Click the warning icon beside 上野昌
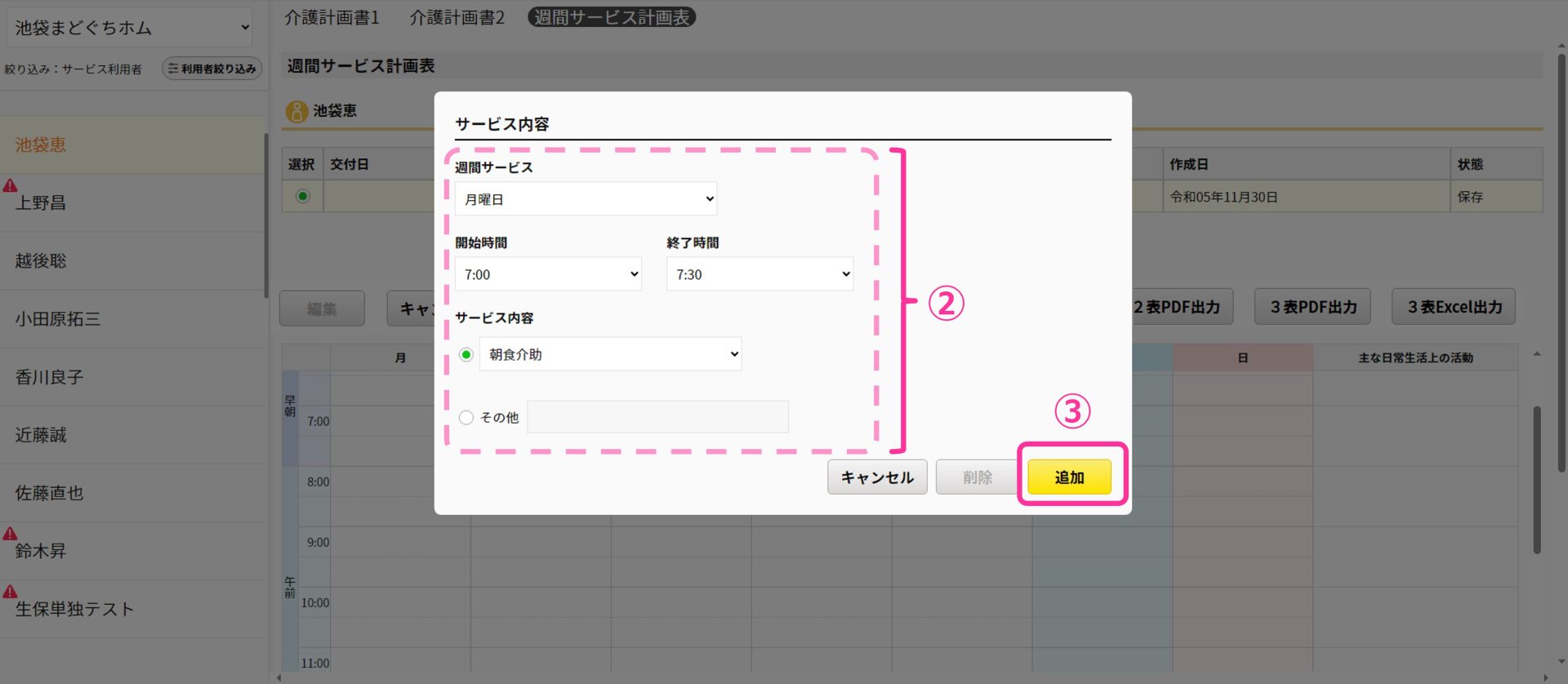1568x684 pixels. click(10, 186)
